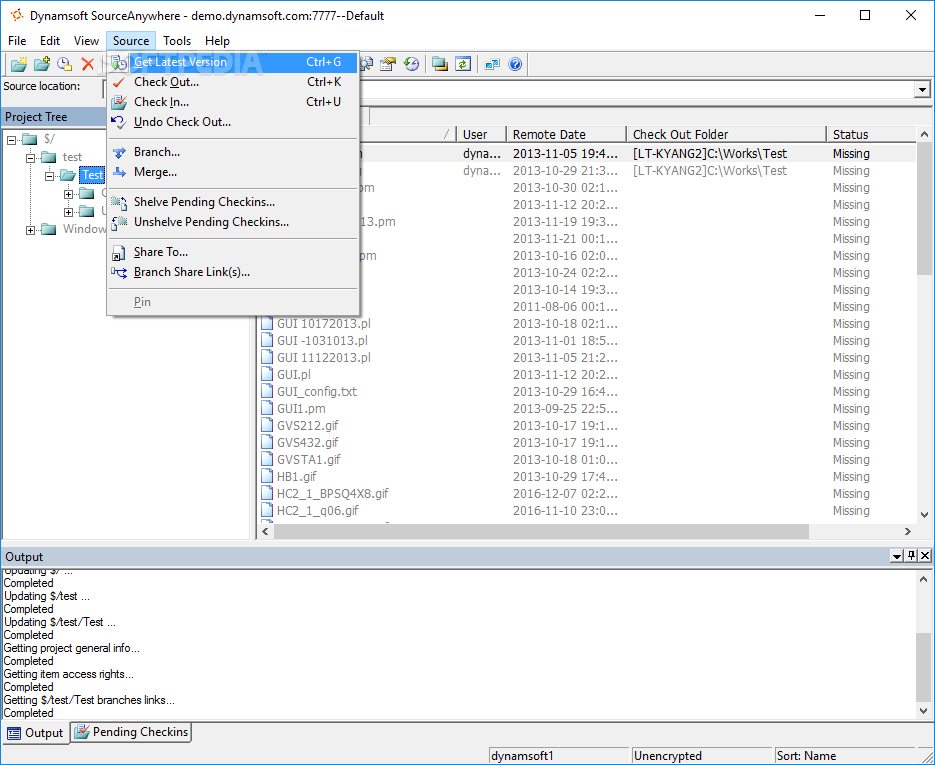Click the clock-with-folder toolbar icon

coord(64,64)
